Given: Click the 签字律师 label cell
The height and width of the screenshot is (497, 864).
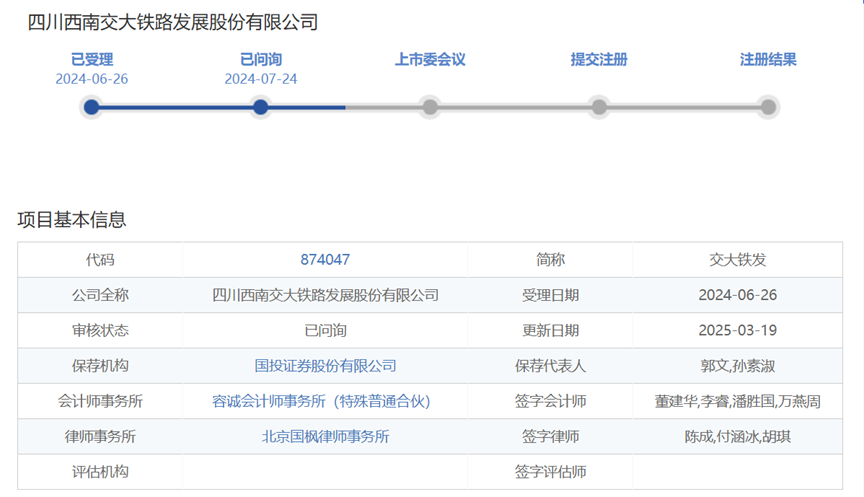Looking at the screenshot, I should [x=550, y=436].
